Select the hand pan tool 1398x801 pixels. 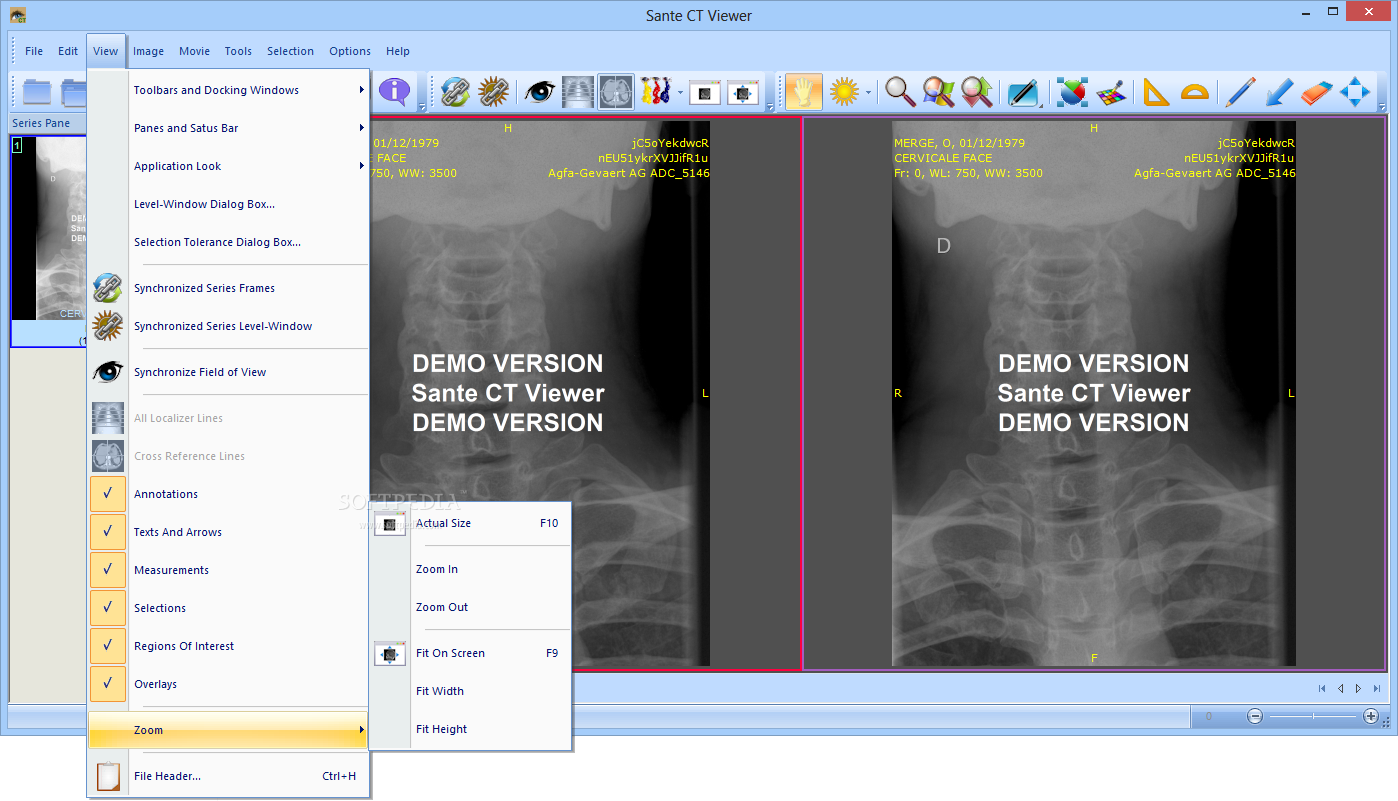804,92
